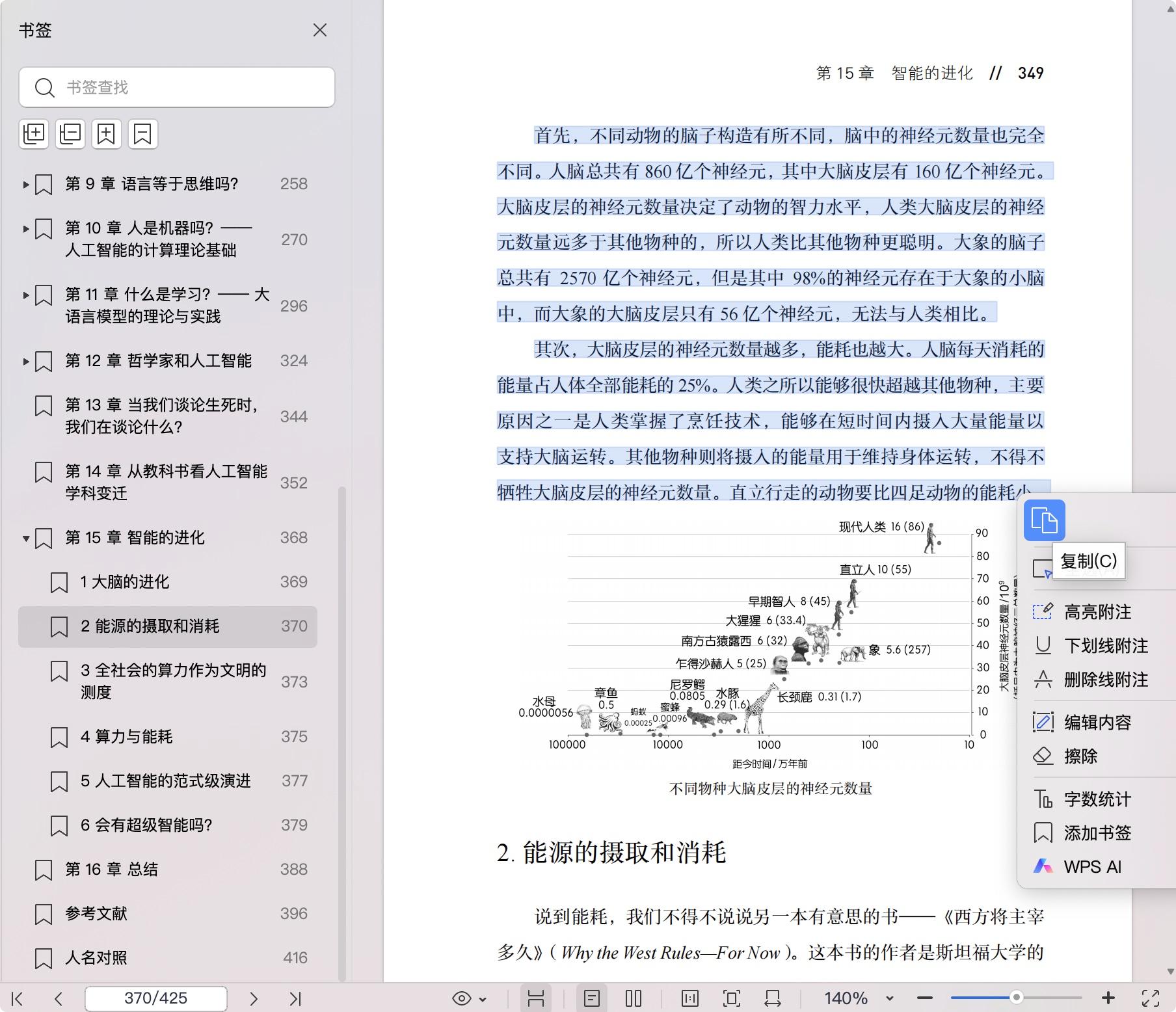Go to the first page

(18, 998)
